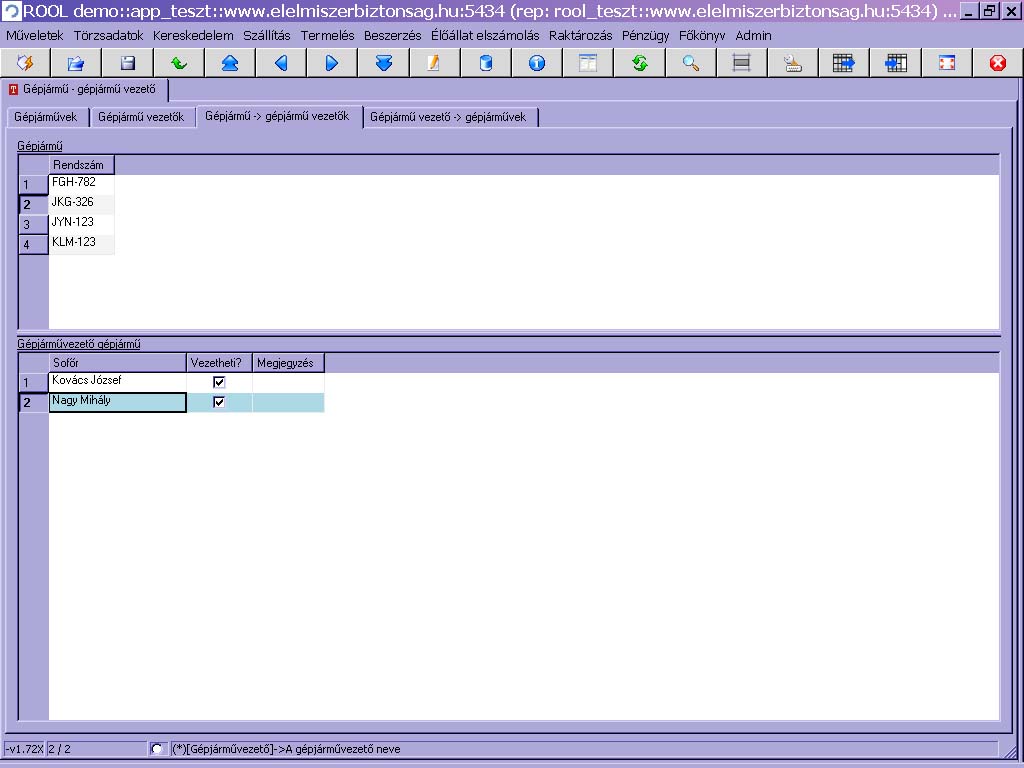Go to previous record with left arrow
Viewport: 1024px width, 768px height.
[x=281, y=63]
